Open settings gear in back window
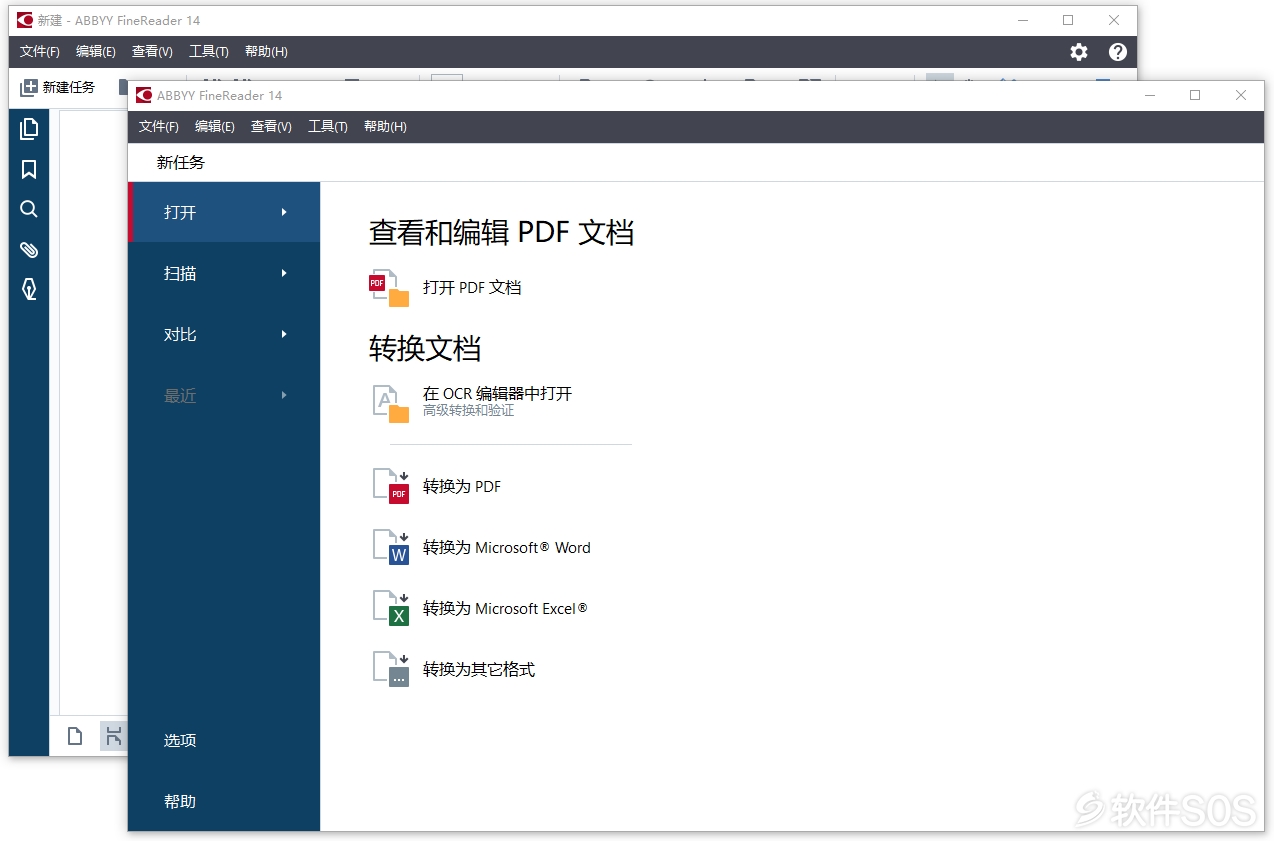 pos(1079,52)
